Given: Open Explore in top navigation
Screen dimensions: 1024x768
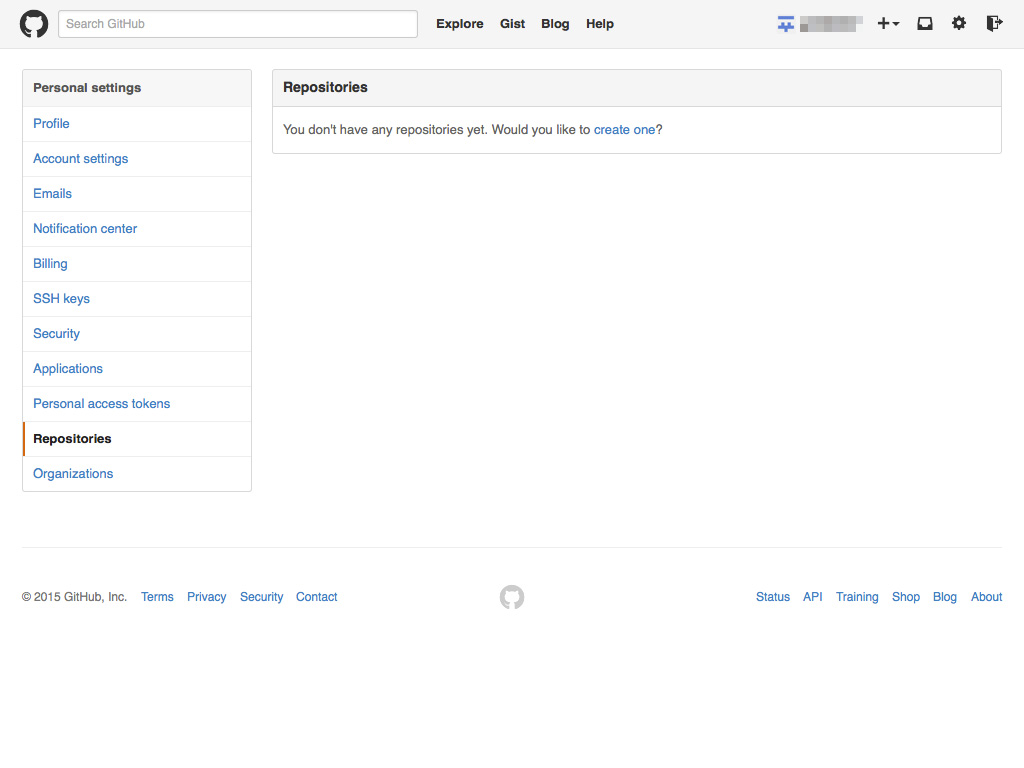Looking at the screenshot, I should coord(459,24).
